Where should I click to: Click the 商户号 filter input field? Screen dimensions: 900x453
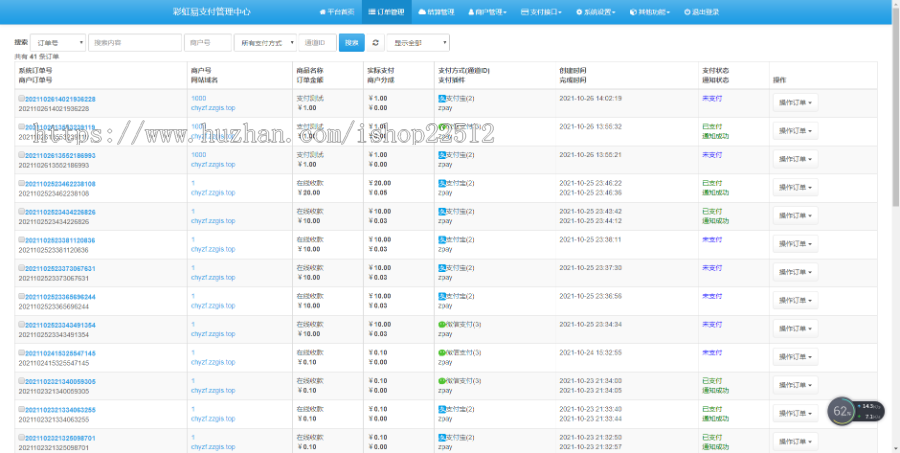coord(208,42)
